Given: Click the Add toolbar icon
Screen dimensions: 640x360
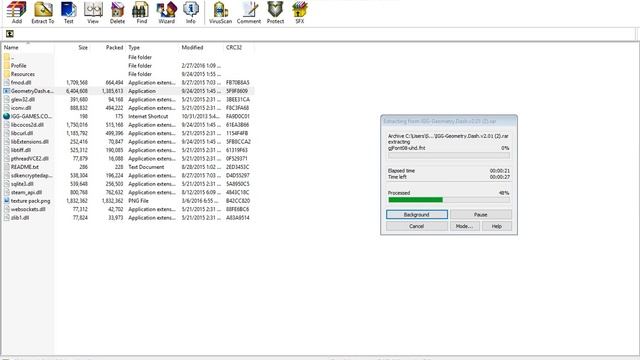Looking at the screenshot, I should 16,13.
